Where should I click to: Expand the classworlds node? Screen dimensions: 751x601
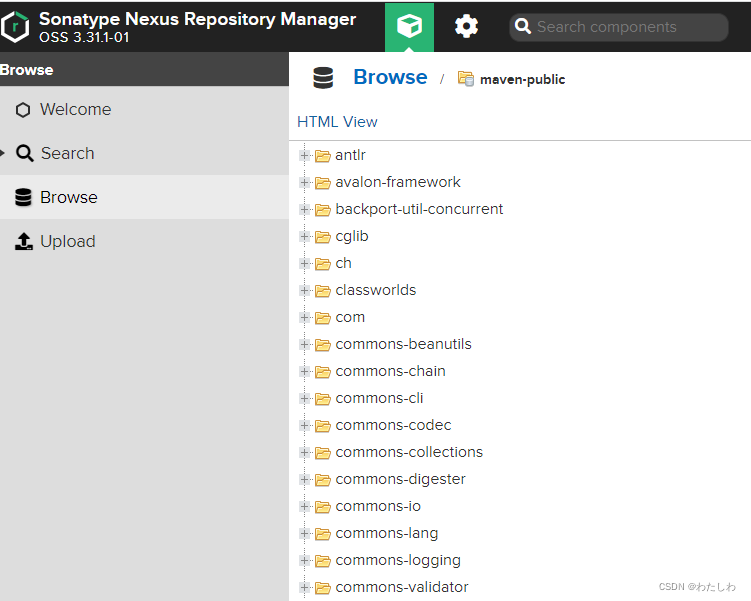pos(304,290)
